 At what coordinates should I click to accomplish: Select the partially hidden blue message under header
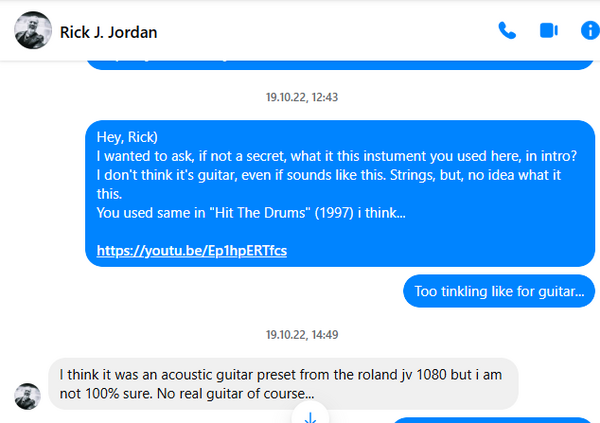[340, 64]
